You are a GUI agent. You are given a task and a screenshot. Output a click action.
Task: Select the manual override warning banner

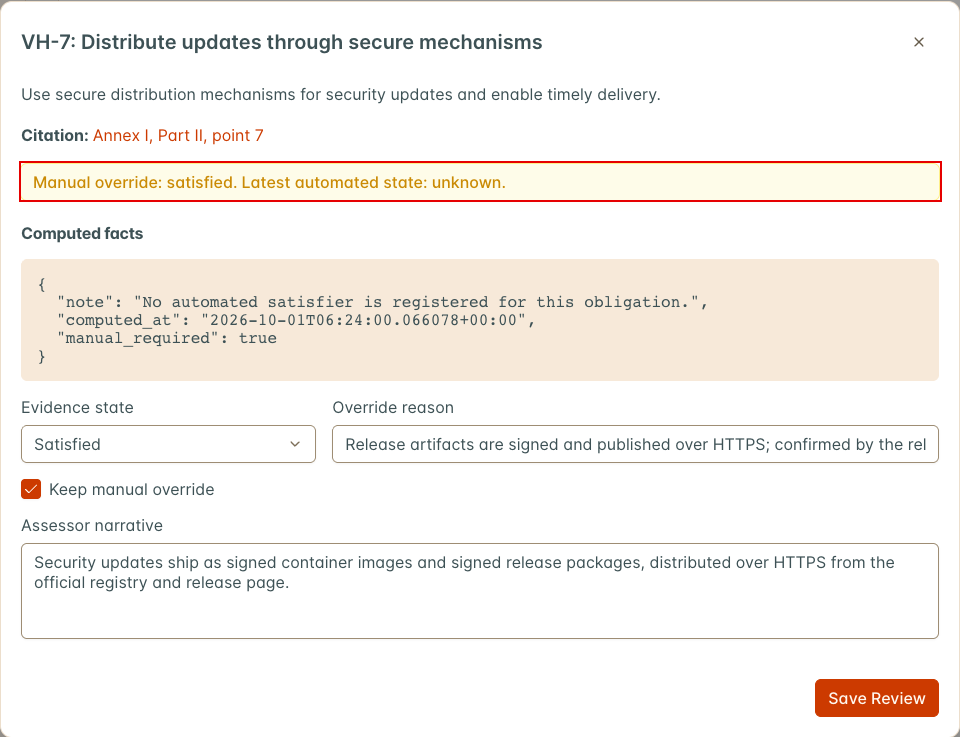click(480, 182)
